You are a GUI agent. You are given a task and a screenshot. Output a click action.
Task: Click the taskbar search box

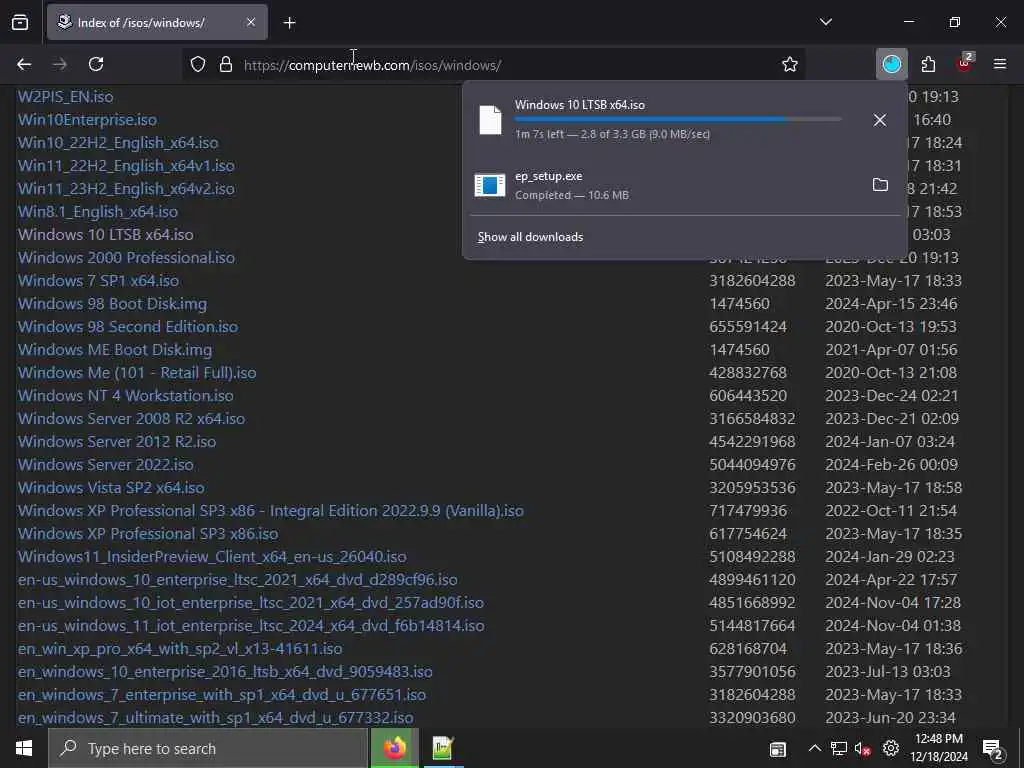(208, 748)
